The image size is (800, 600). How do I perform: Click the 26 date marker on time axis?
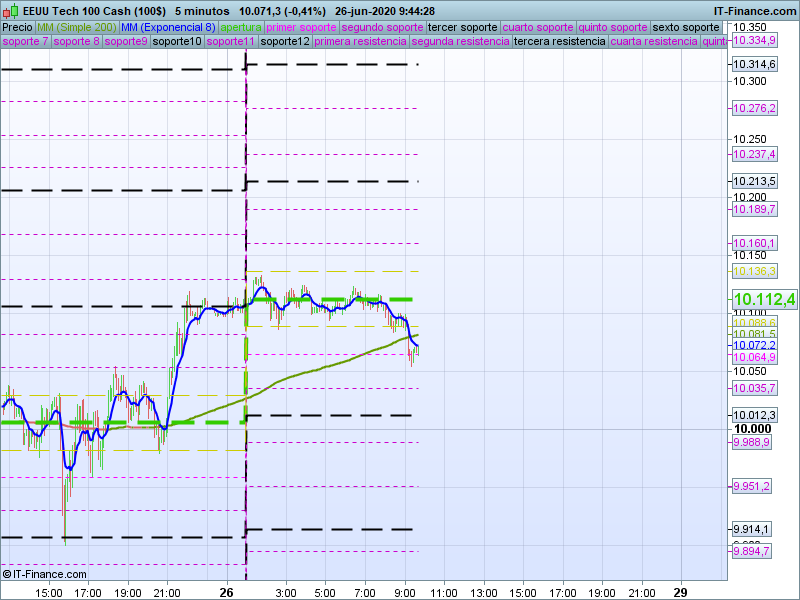coord(226,592)
